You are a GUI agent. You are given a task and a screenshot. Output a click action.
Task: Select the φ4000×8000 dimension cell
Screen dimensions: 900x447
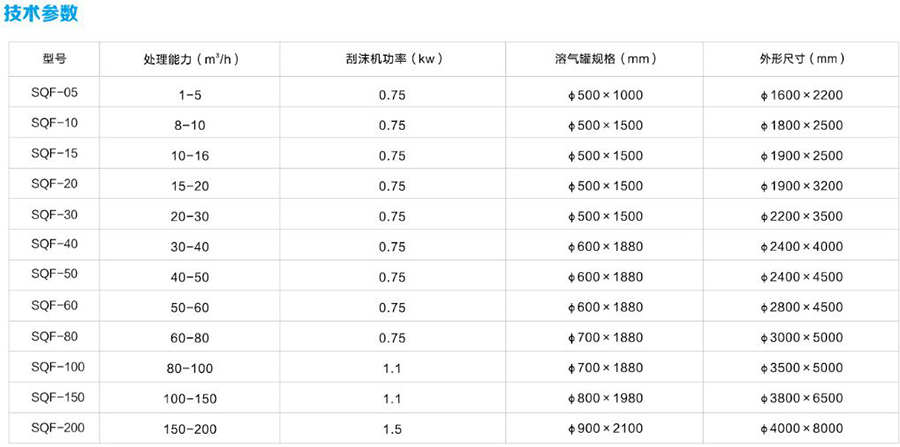click(x=802, y=429)
